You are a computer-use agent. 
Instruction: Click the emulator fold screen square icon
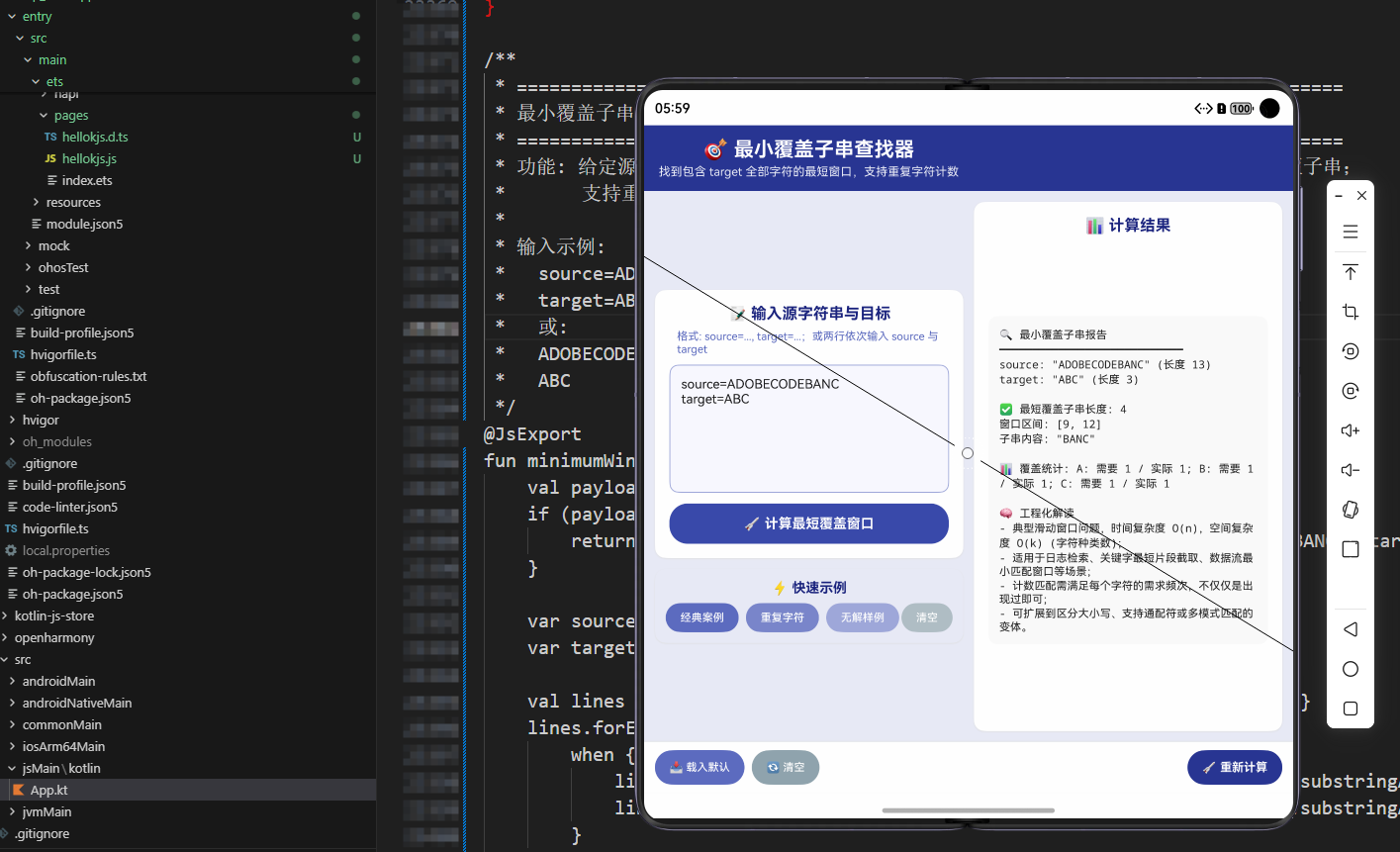(1350, 549)
